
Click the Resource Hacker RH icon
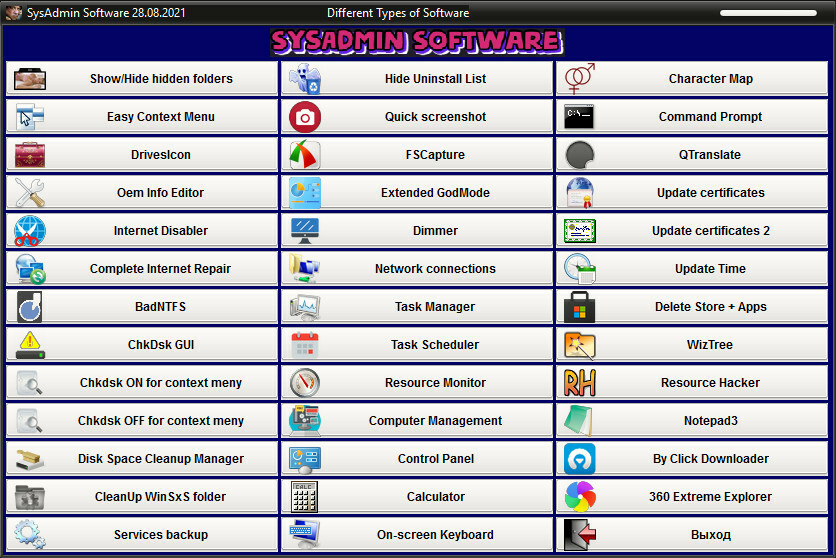pos(580,383)
